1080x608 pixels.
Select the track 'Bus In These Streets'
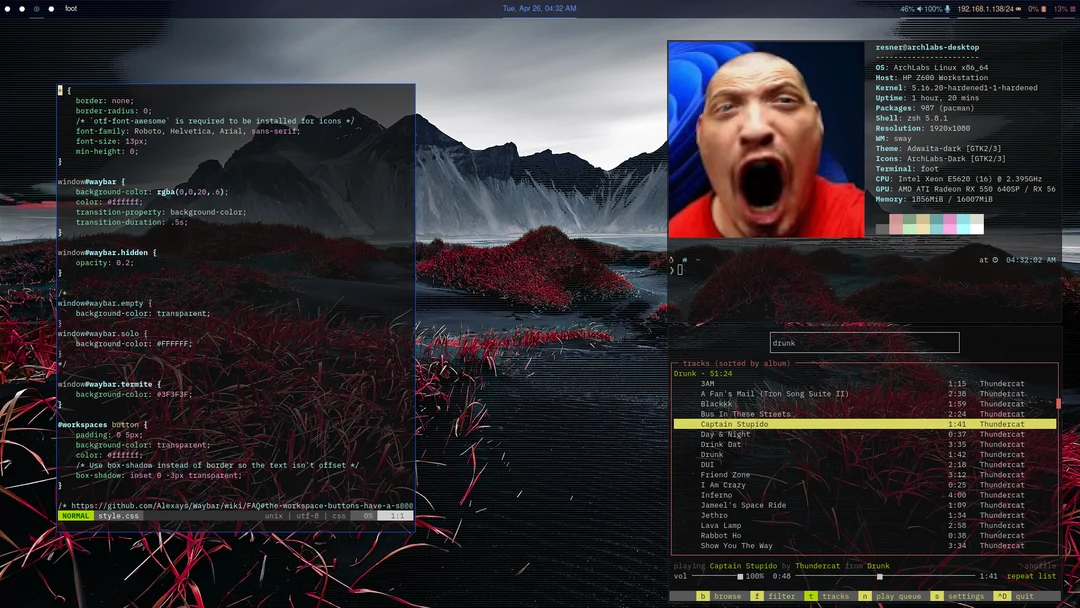click(745, 414)
